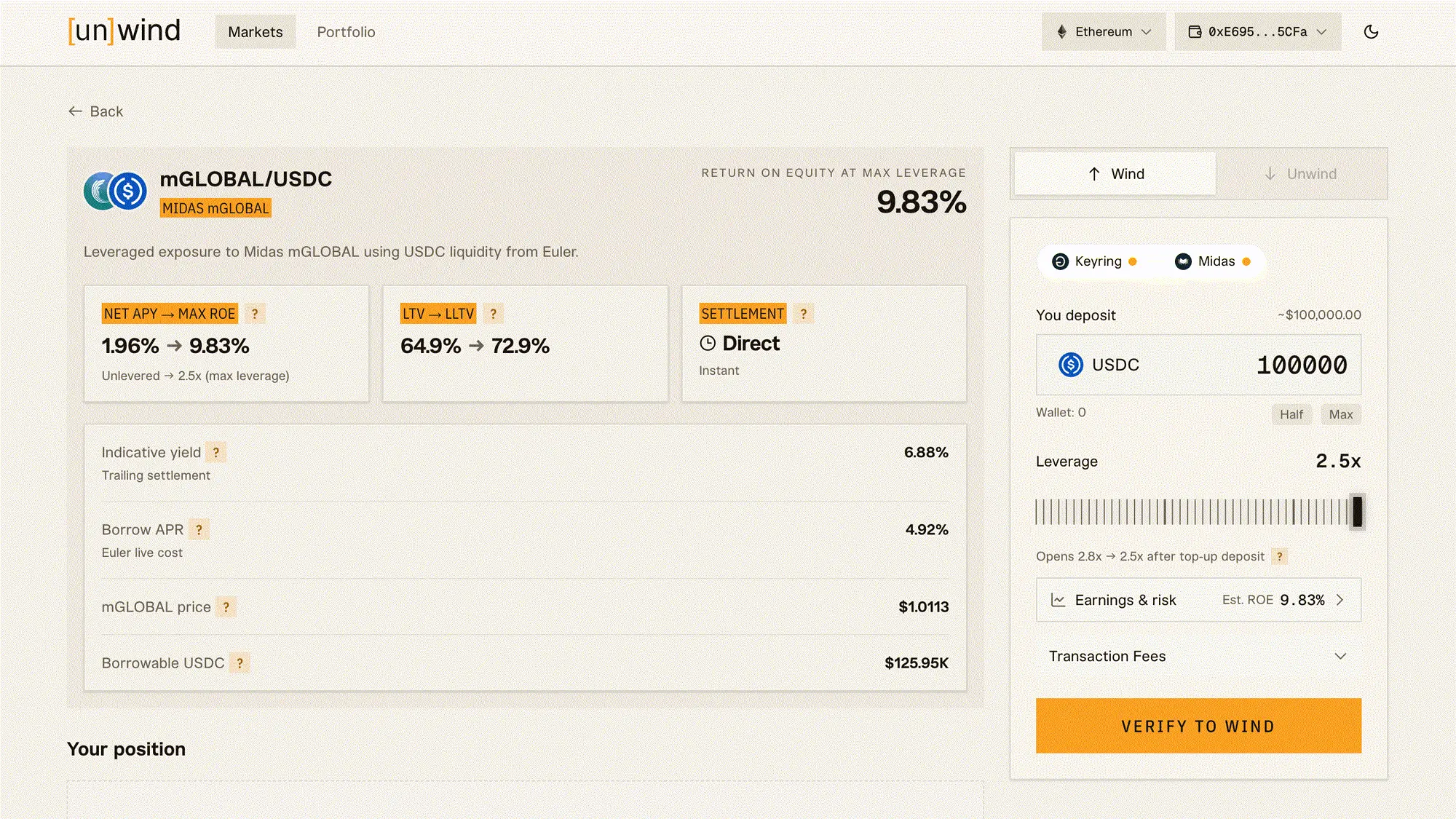Select the Unwind tab
The height and width of the screenshot is (819, 1456).
1300,174
